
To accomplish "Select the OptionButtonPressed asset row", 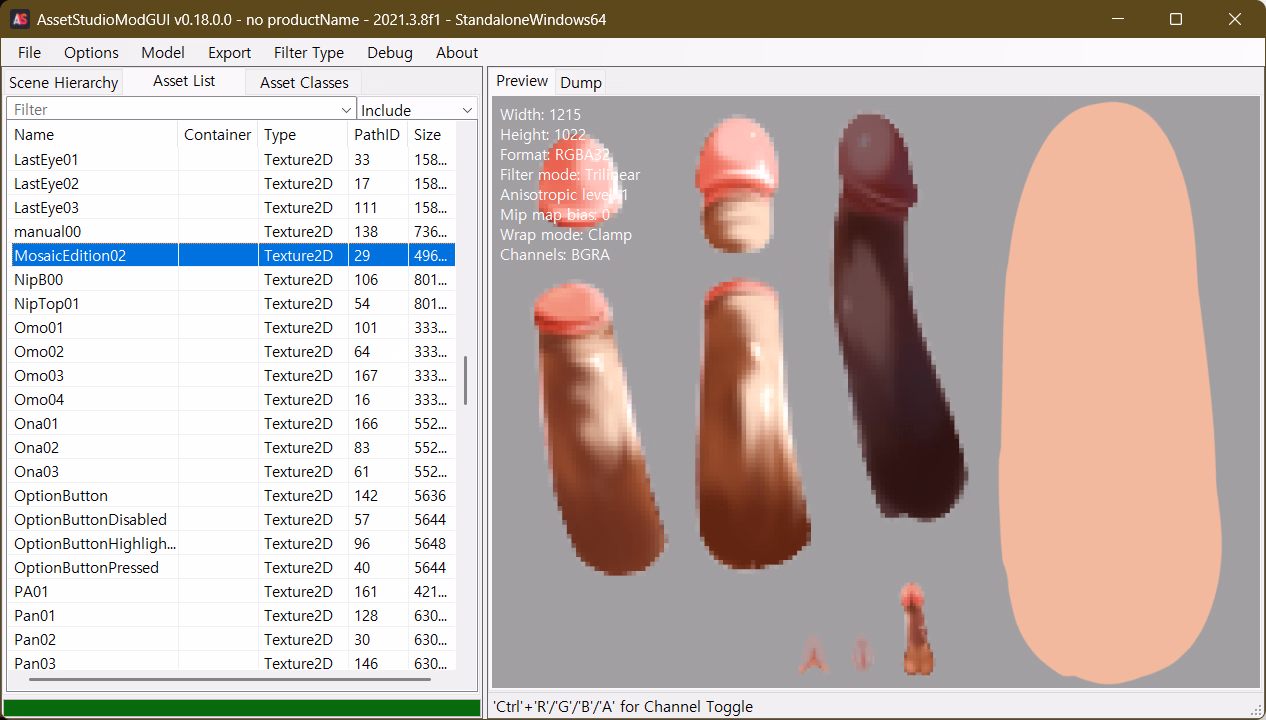I will coord(86,568).
